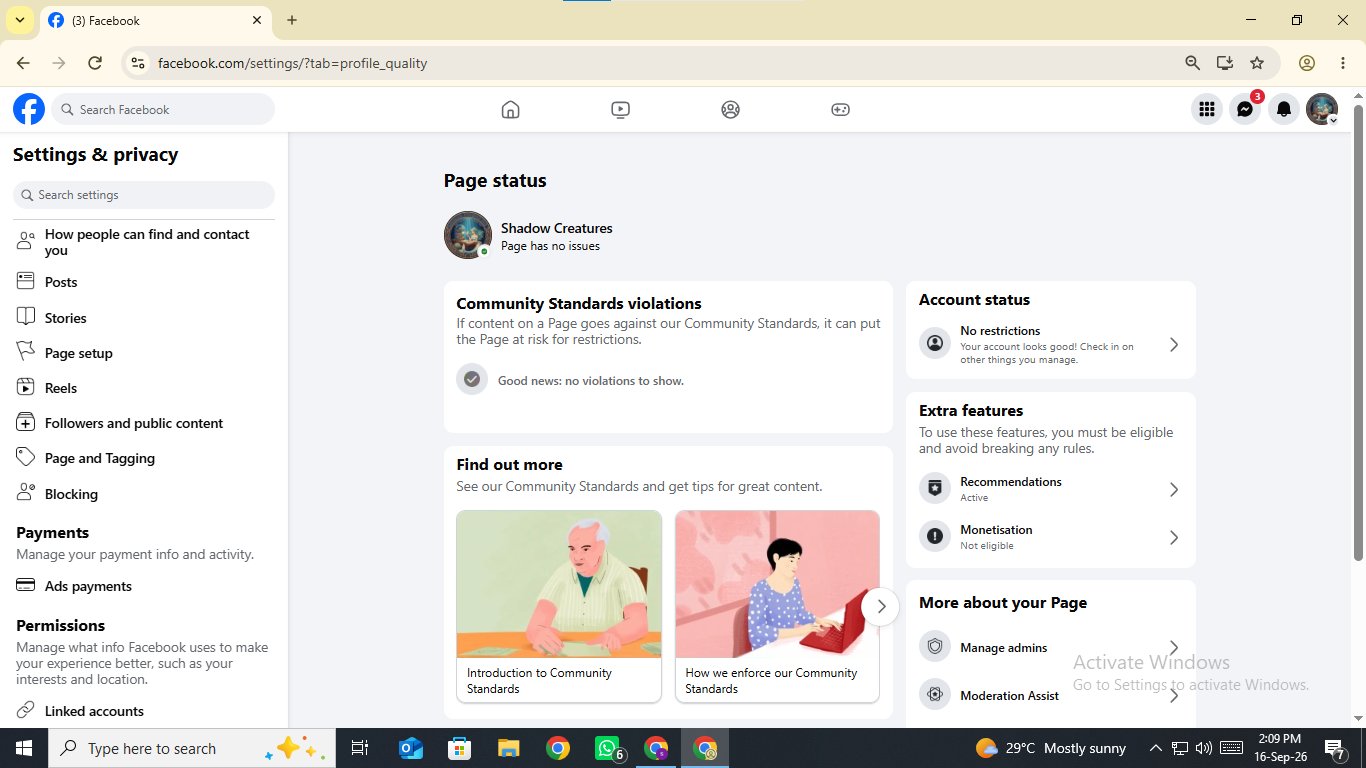Open a new browser tab
This screenshot has width=1366, height=768.
coord(292,20)
